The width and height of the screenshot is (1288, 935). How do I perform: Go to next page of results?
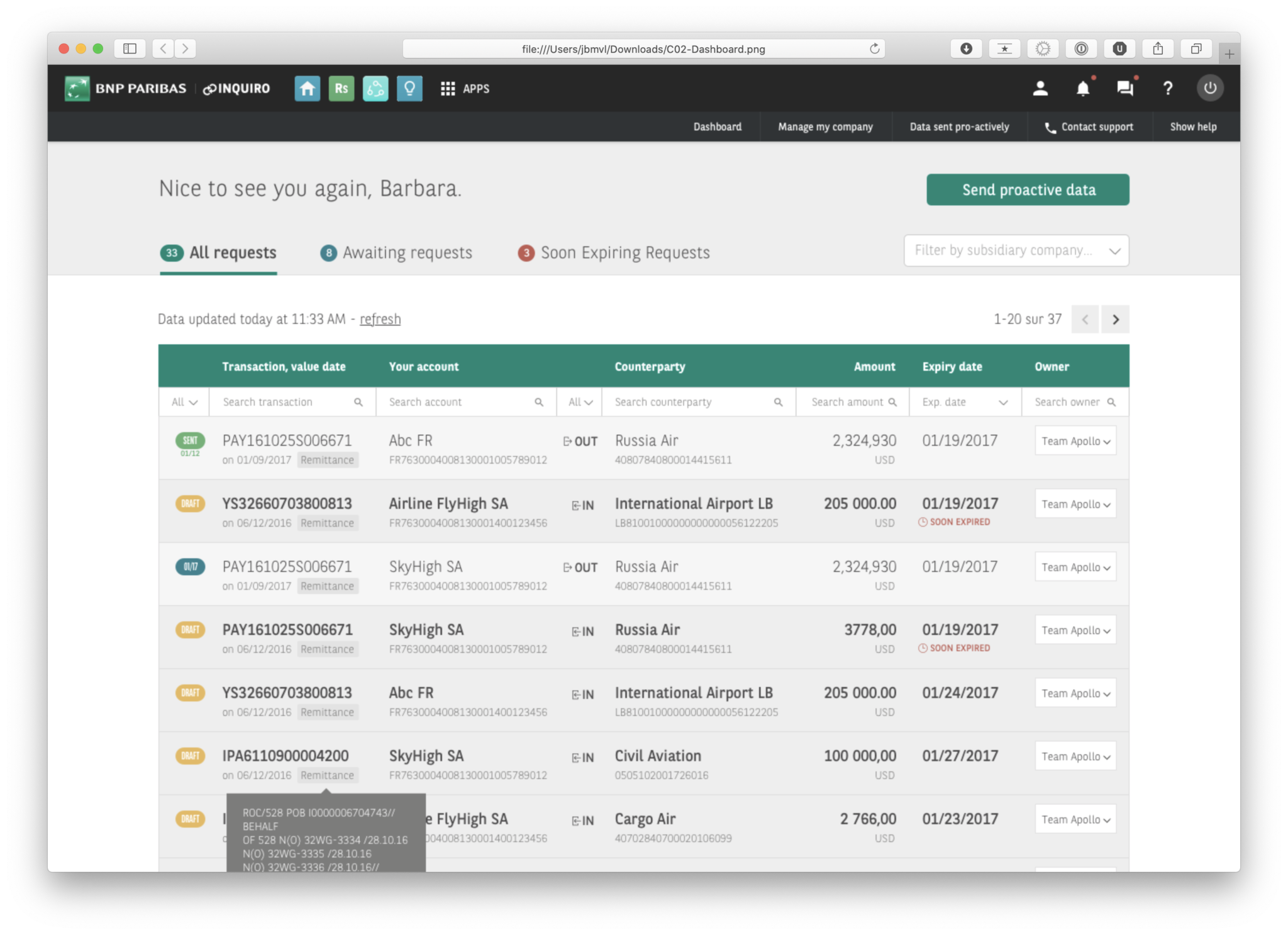click(1115, 320)
